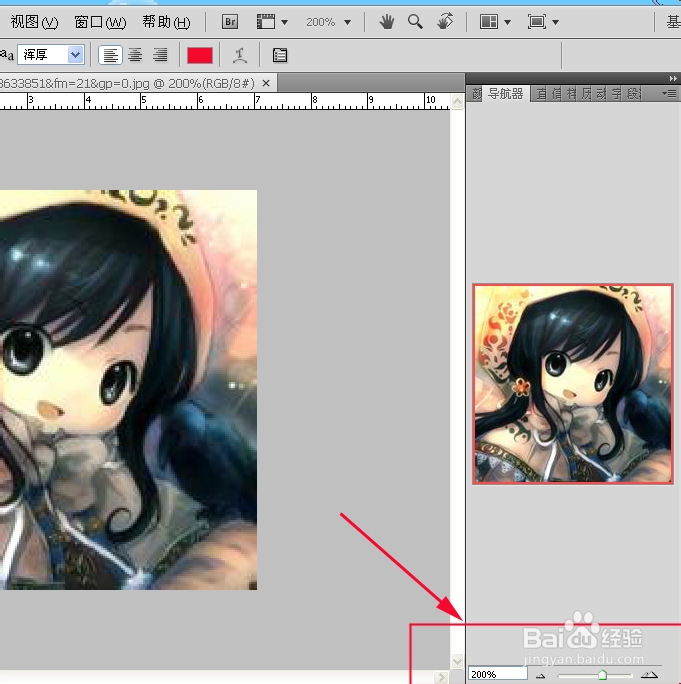The image size is (681, 684).
Task: Align text left
Action: click(x=110, y=55)
